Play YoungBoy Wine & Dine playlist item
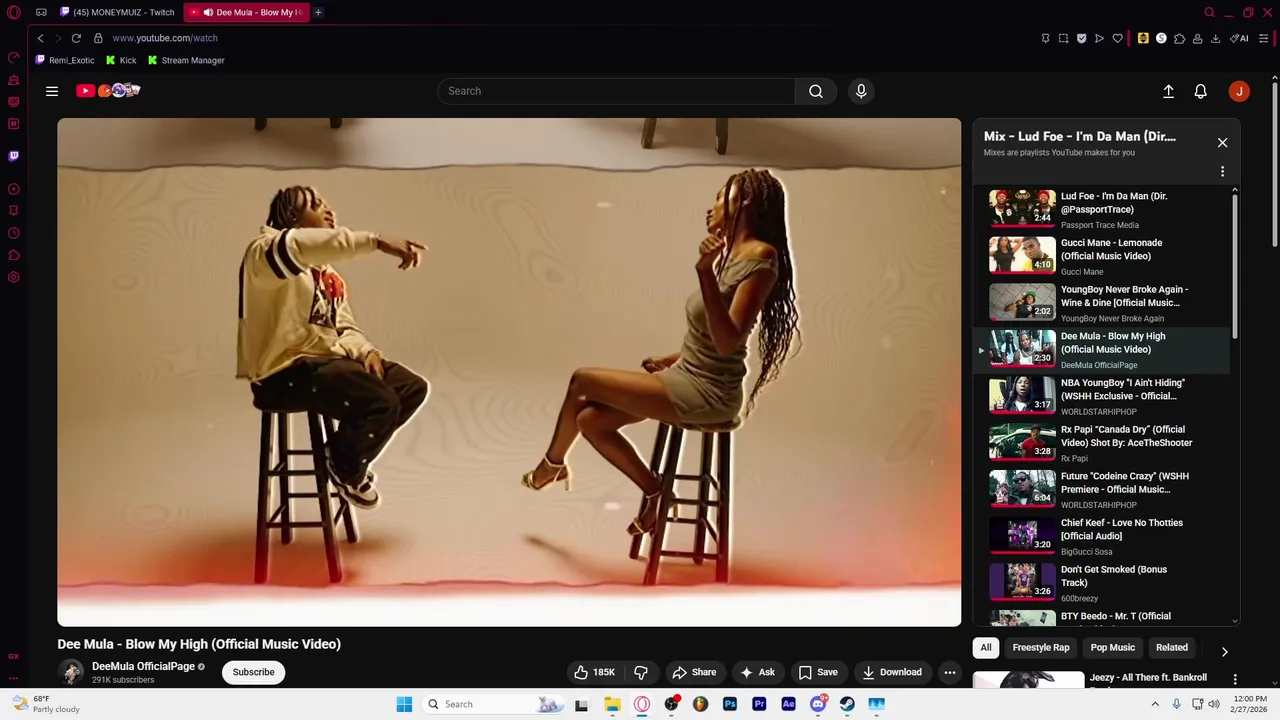This screenshot has height=720, width=1280. (1104, 303)
